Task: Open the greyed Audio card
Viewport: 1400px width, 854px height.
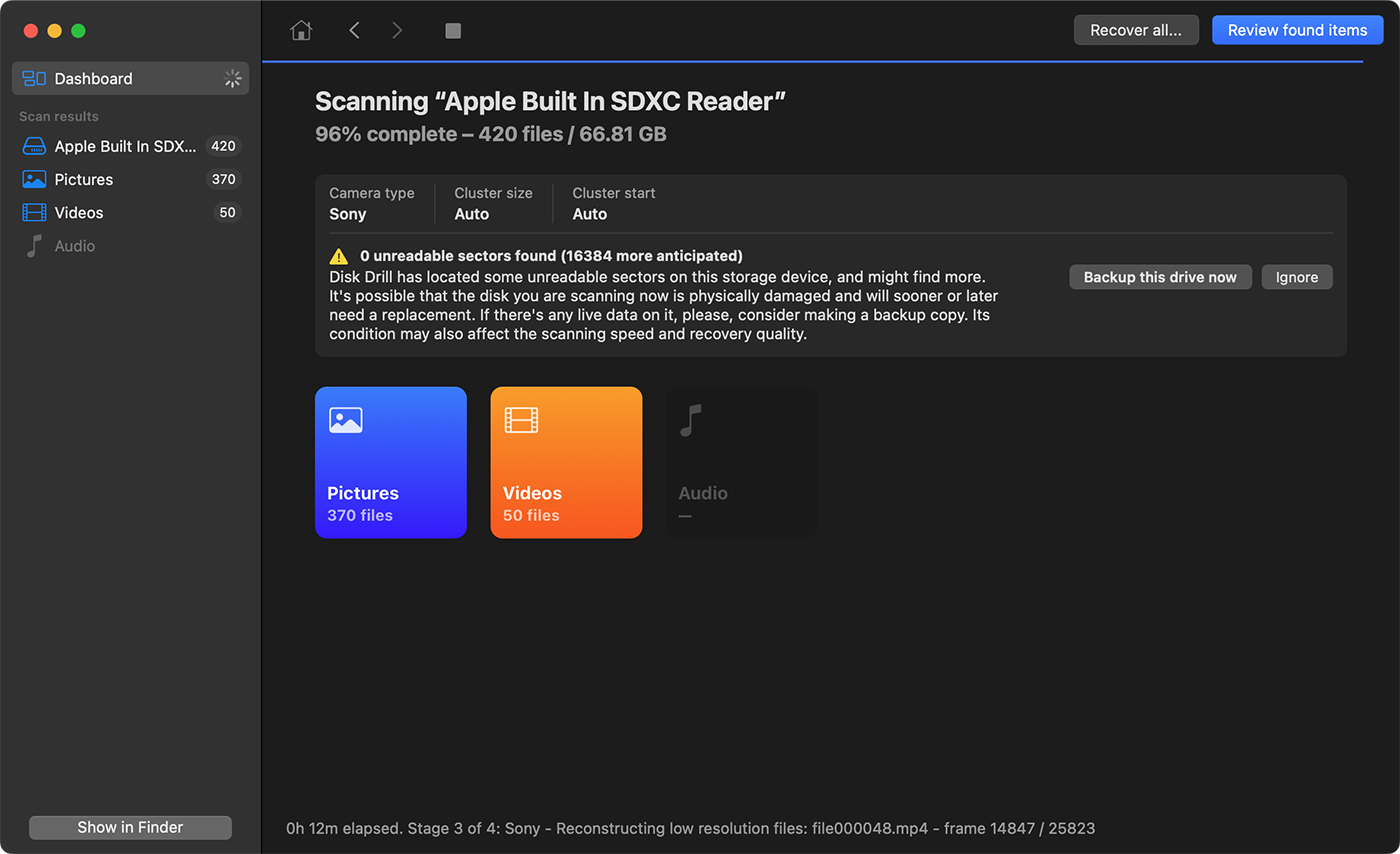Action: point(742,462)
